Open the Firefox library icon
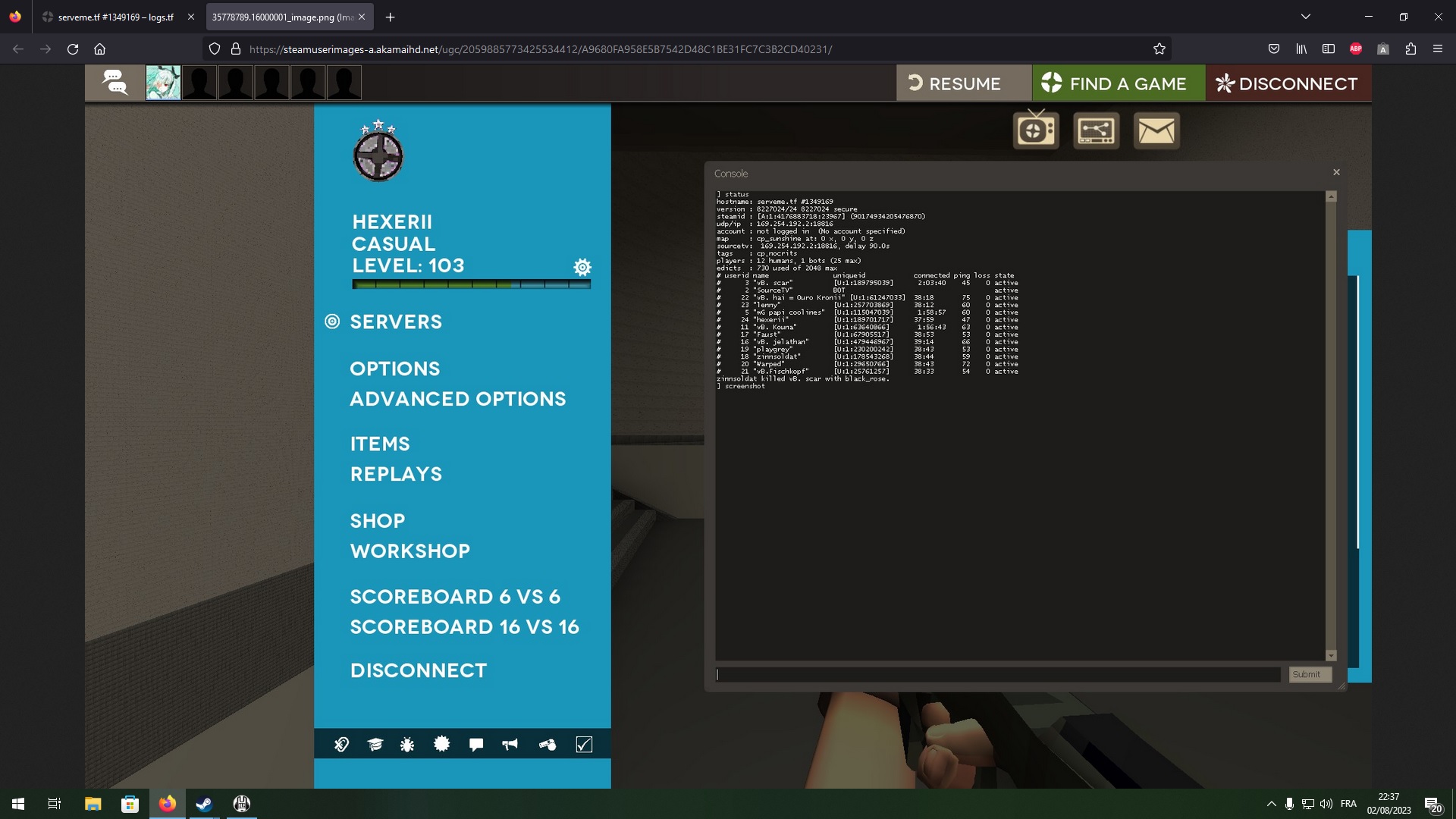Image resolution: width=1456 pixels, height=819 pixels. tap(1301, 49)
